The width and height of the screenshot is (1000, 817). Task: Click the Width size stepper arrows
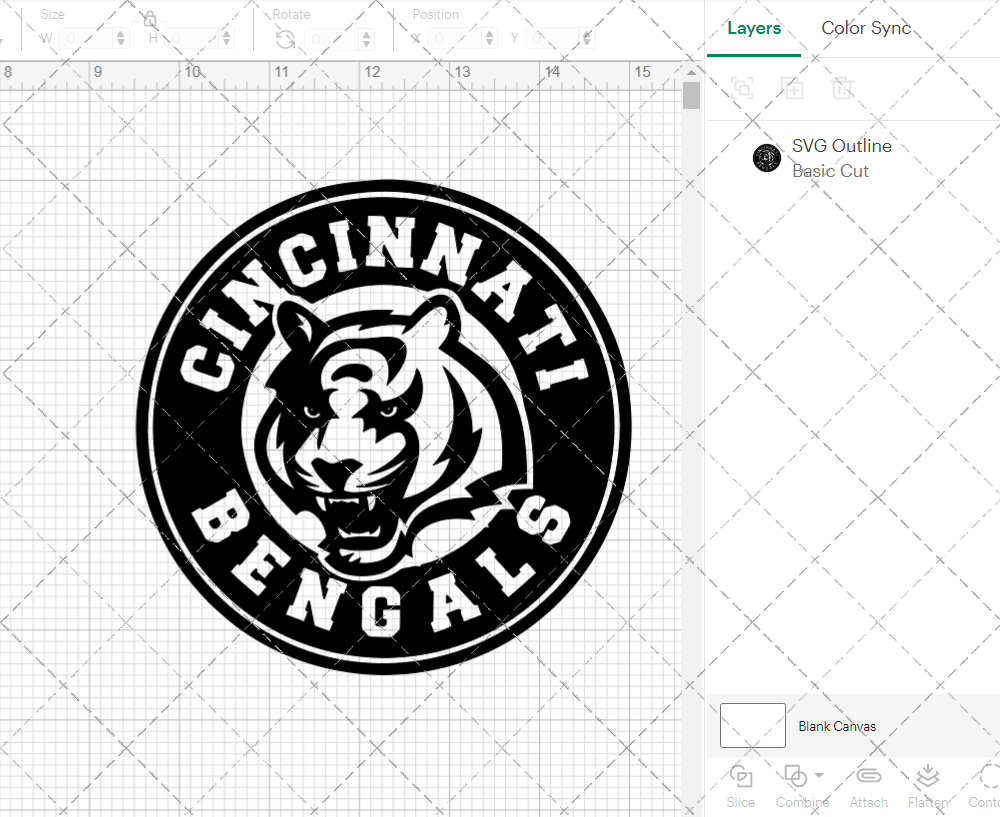click(122, 39)
